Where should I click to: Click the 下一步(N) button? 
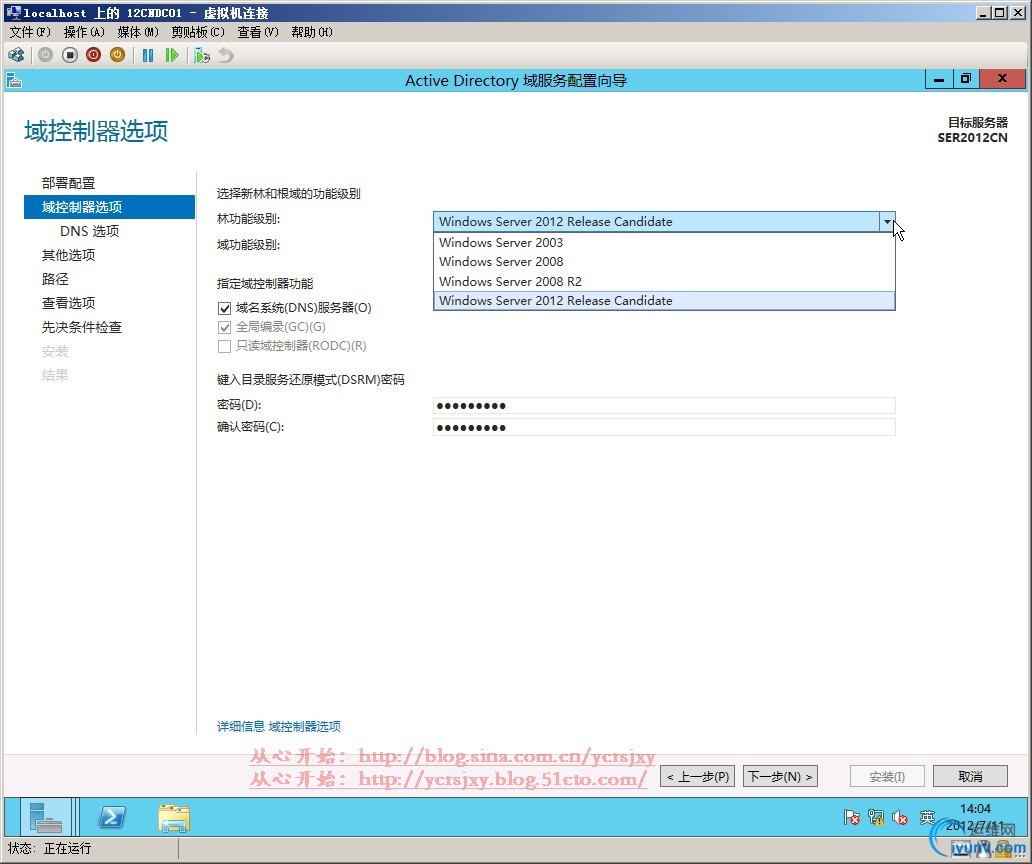(x=780, y=776)
